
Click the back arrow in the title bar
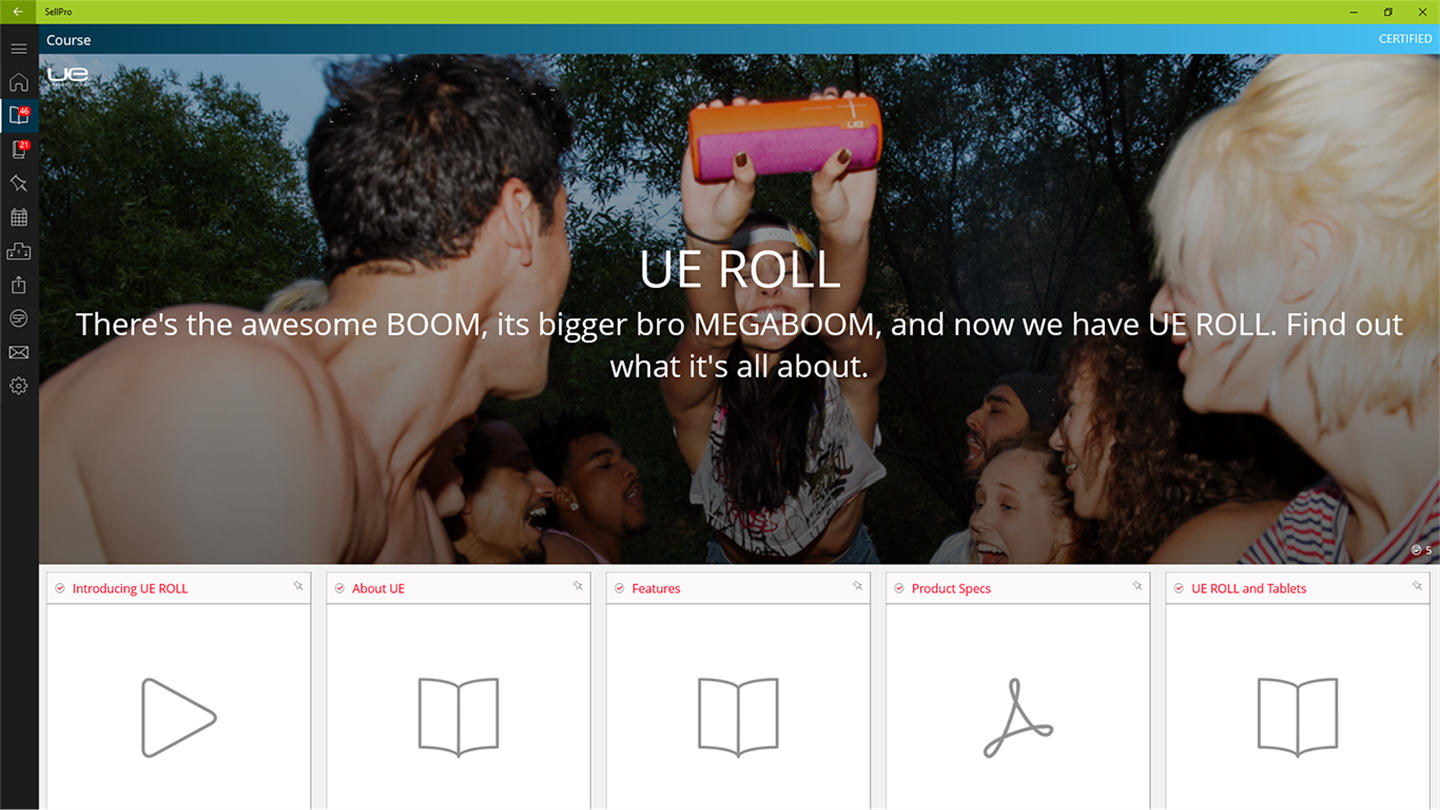[x=17, y=12]
